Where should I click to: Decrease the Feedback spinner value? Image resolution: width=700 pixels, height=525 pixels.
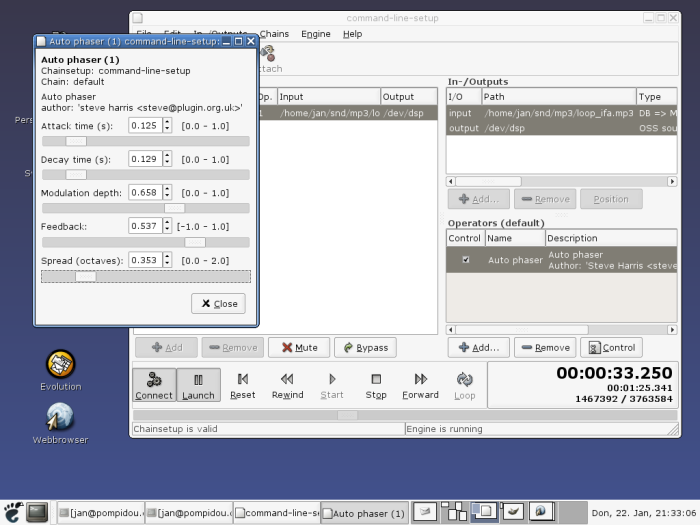tap(167, 230)
